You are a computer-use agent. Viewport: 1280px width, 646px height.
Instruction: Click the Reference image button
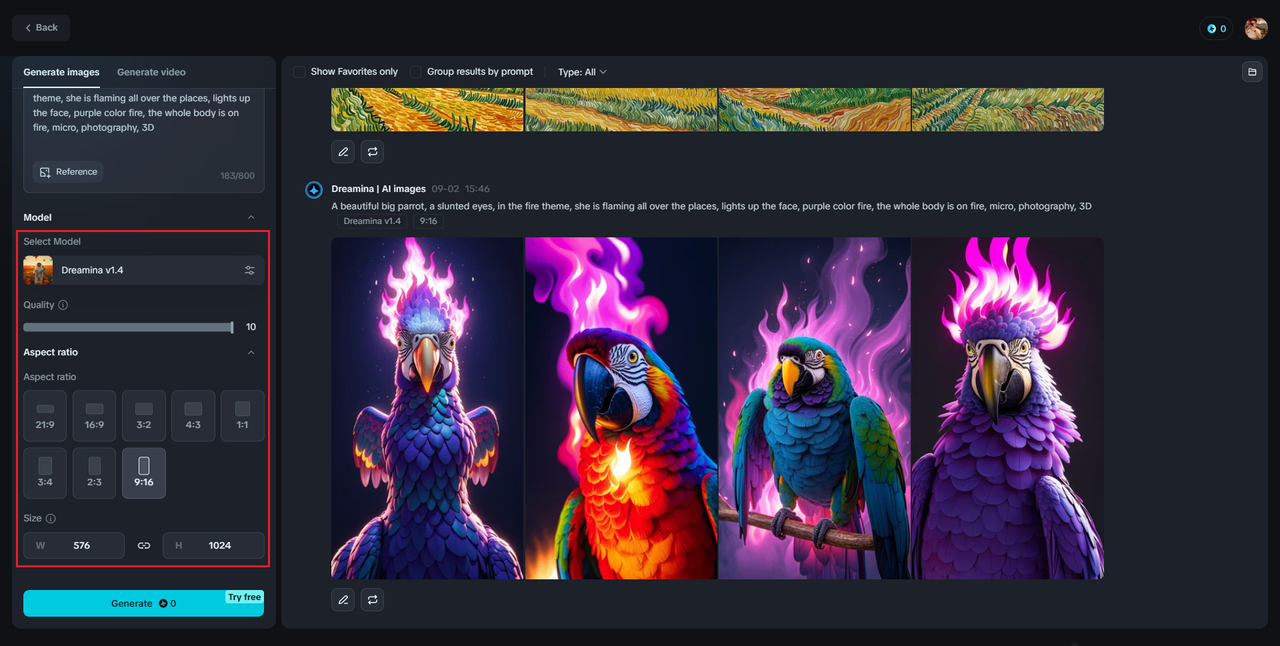click(68, 172)
